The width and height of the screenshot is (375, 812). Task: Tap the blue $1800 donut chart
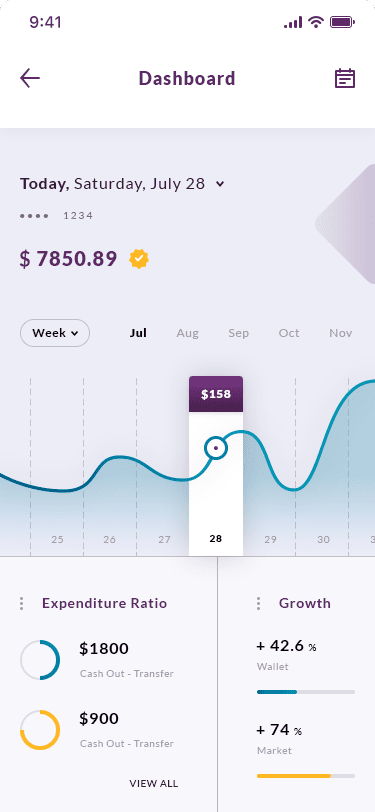(x=40, y=660)
